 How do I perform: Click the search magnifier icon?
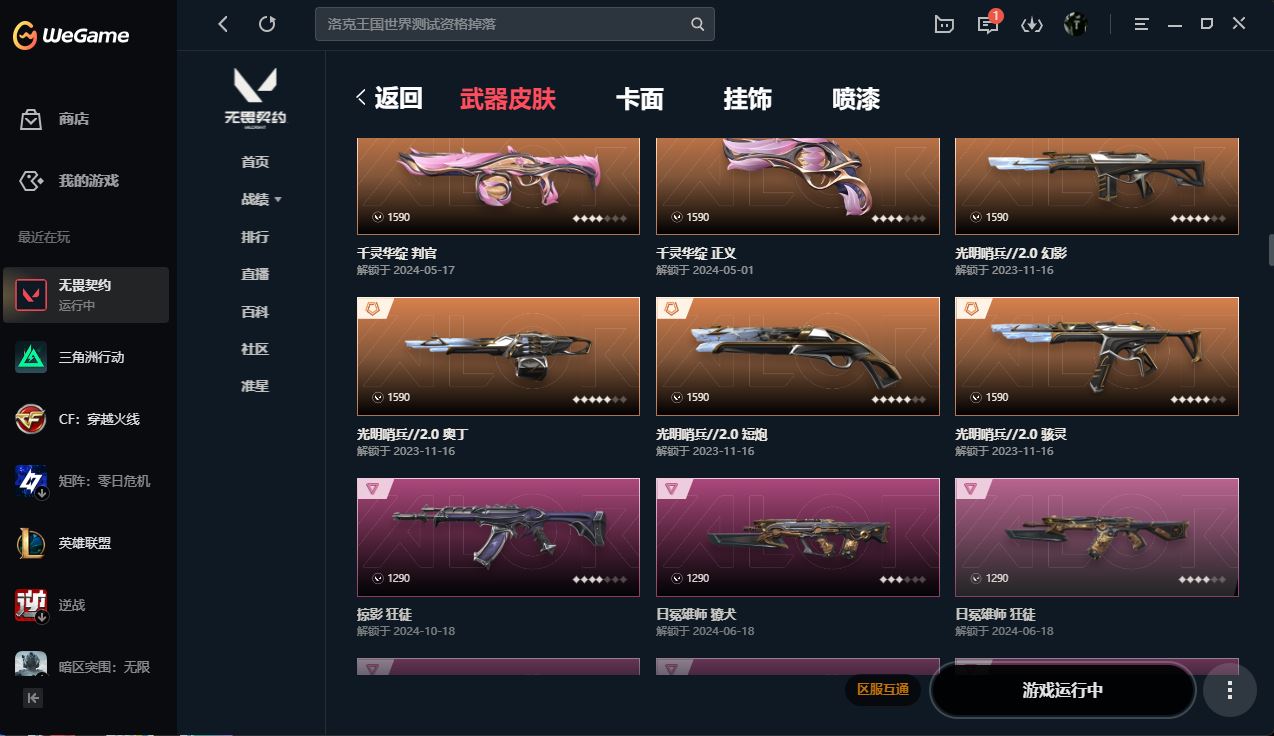click(x=698, y=24)
